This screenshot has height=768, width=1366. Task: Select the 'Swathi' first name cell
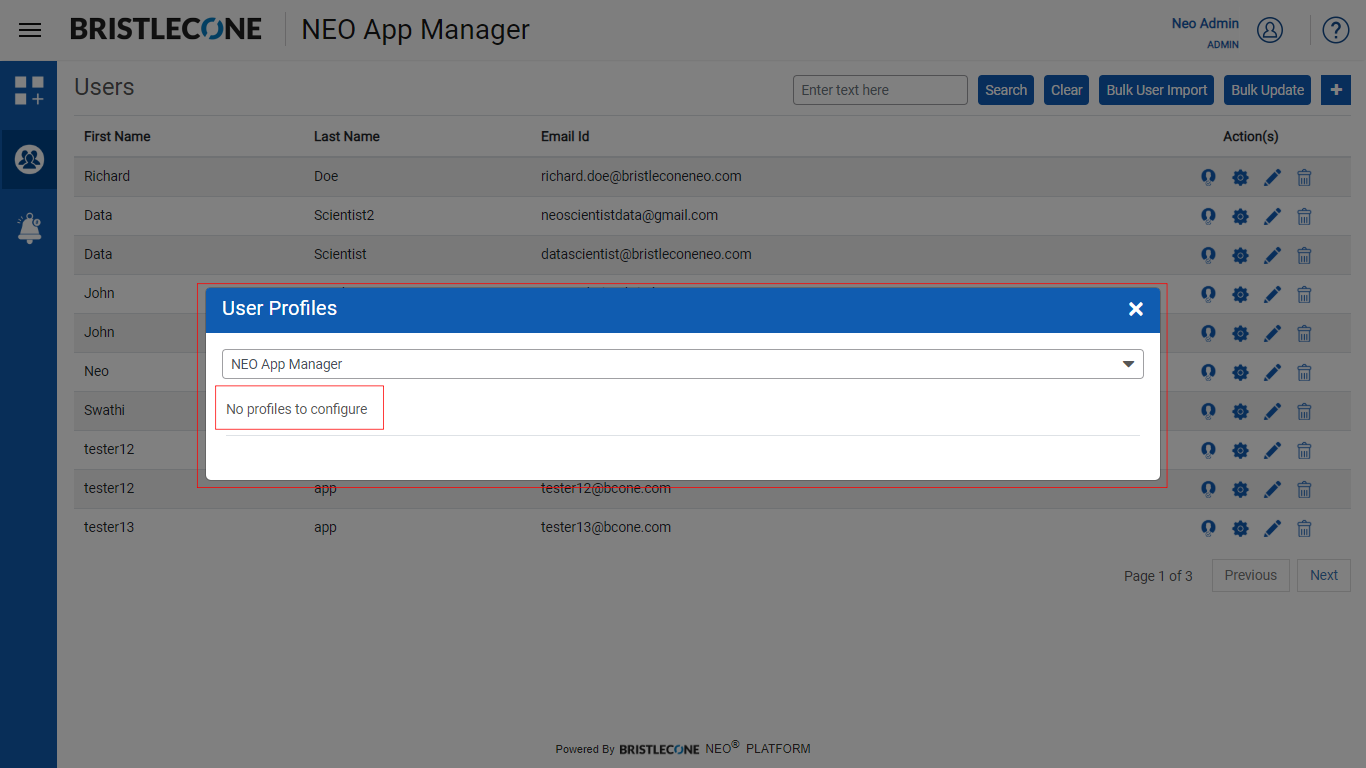click(x=104, y=410)
